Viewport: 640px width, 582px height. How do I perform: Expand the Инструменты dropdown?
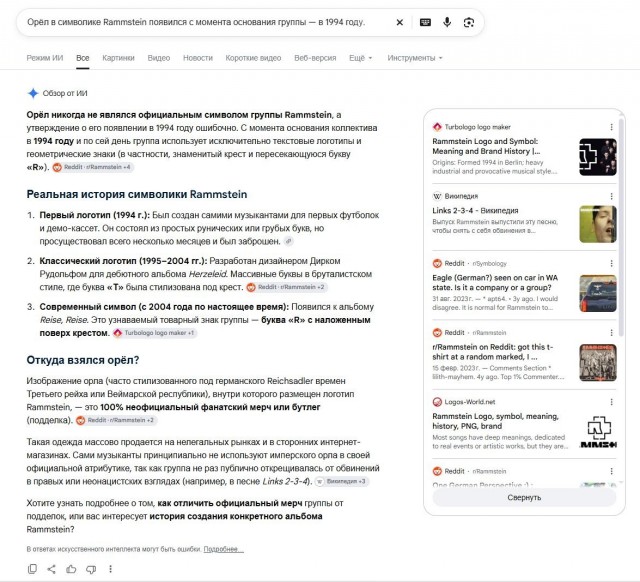pos(415,58)
